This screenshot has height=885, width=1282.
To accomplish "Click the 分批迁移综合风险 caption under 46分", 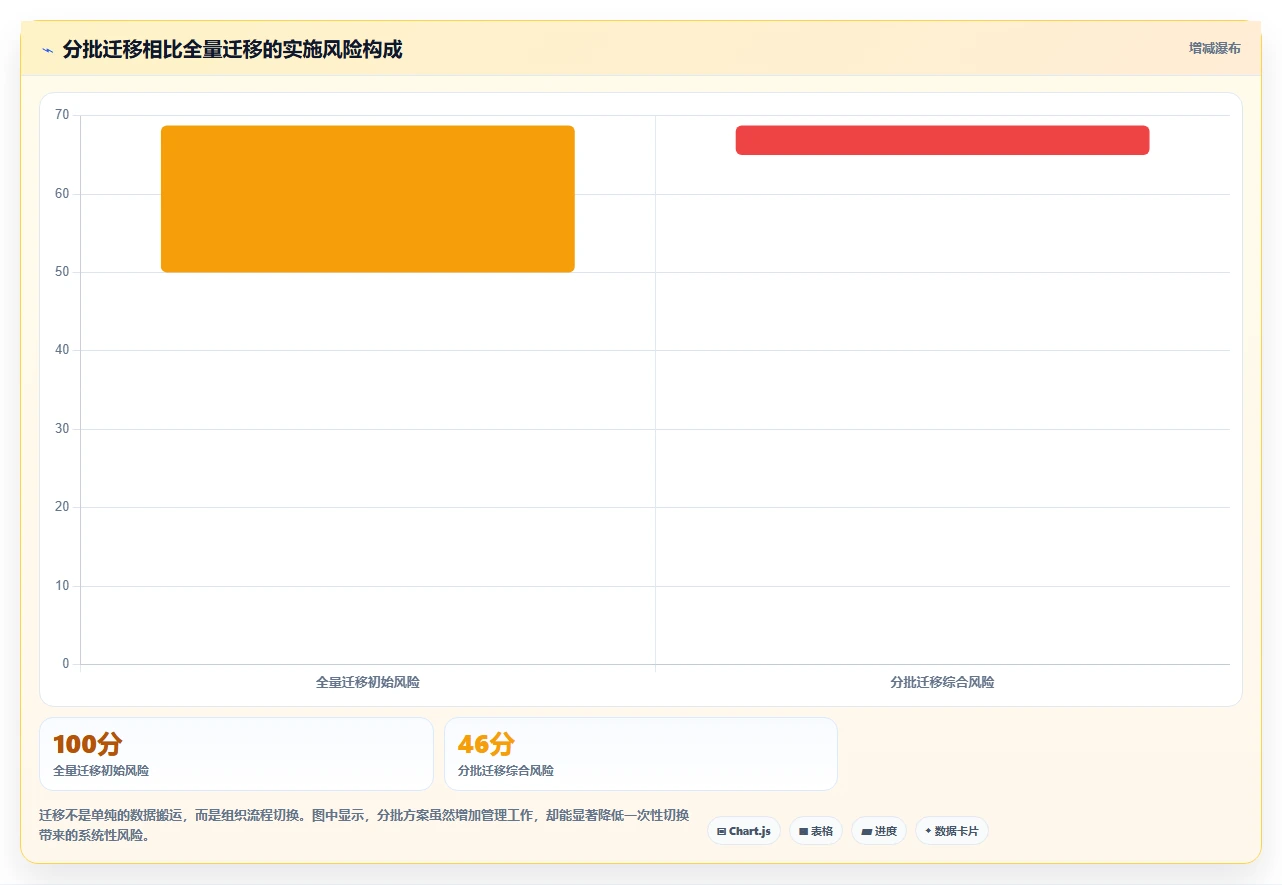I will click(x=506, y=771).
